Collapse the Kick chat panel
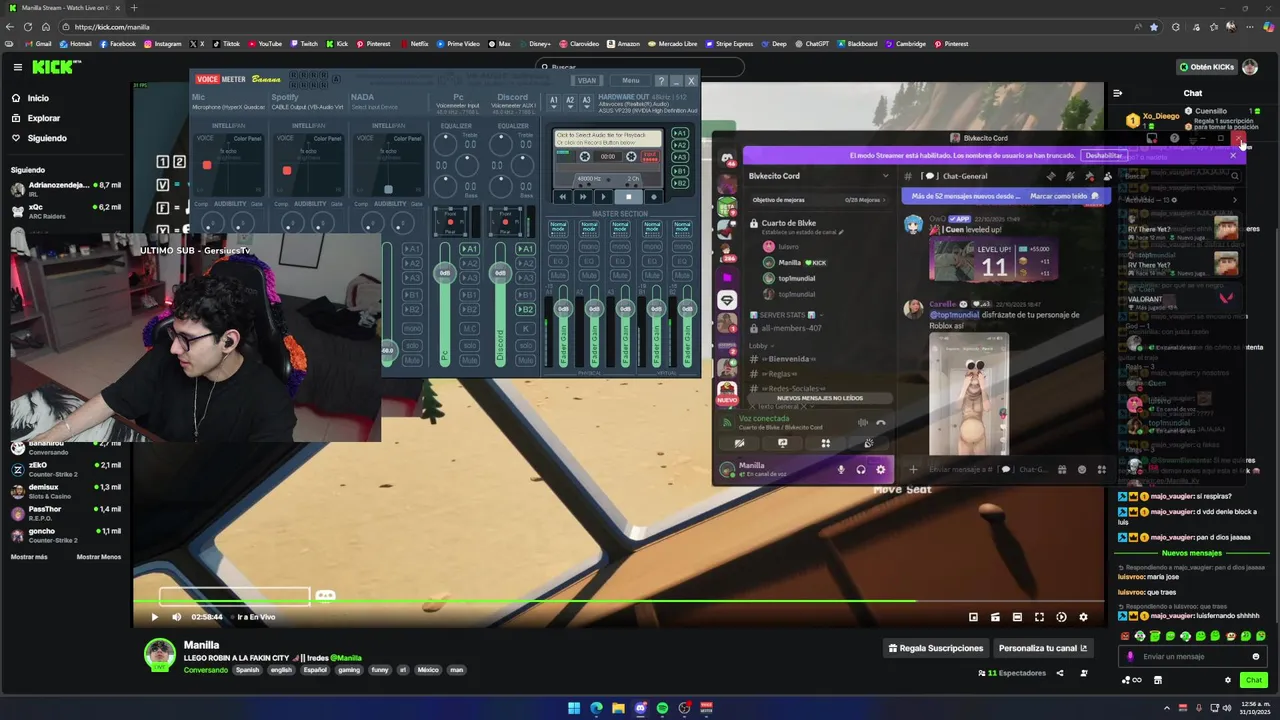 (x=1118, y=93)
